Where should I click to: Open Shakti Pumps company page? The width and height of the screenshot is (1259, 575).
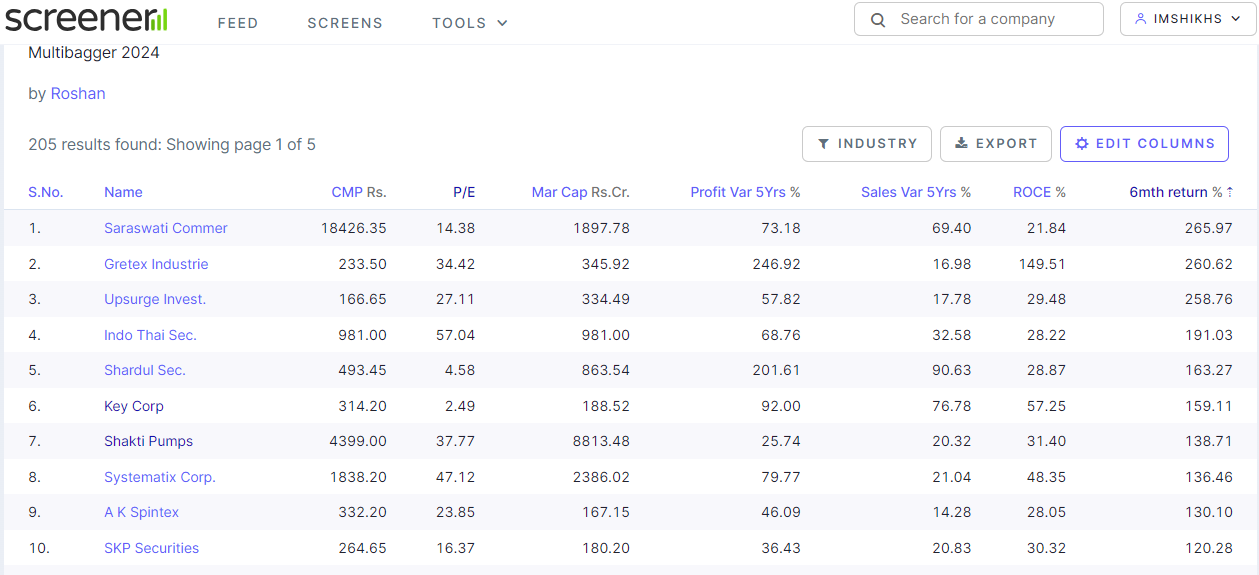click(x=149, y=441)
